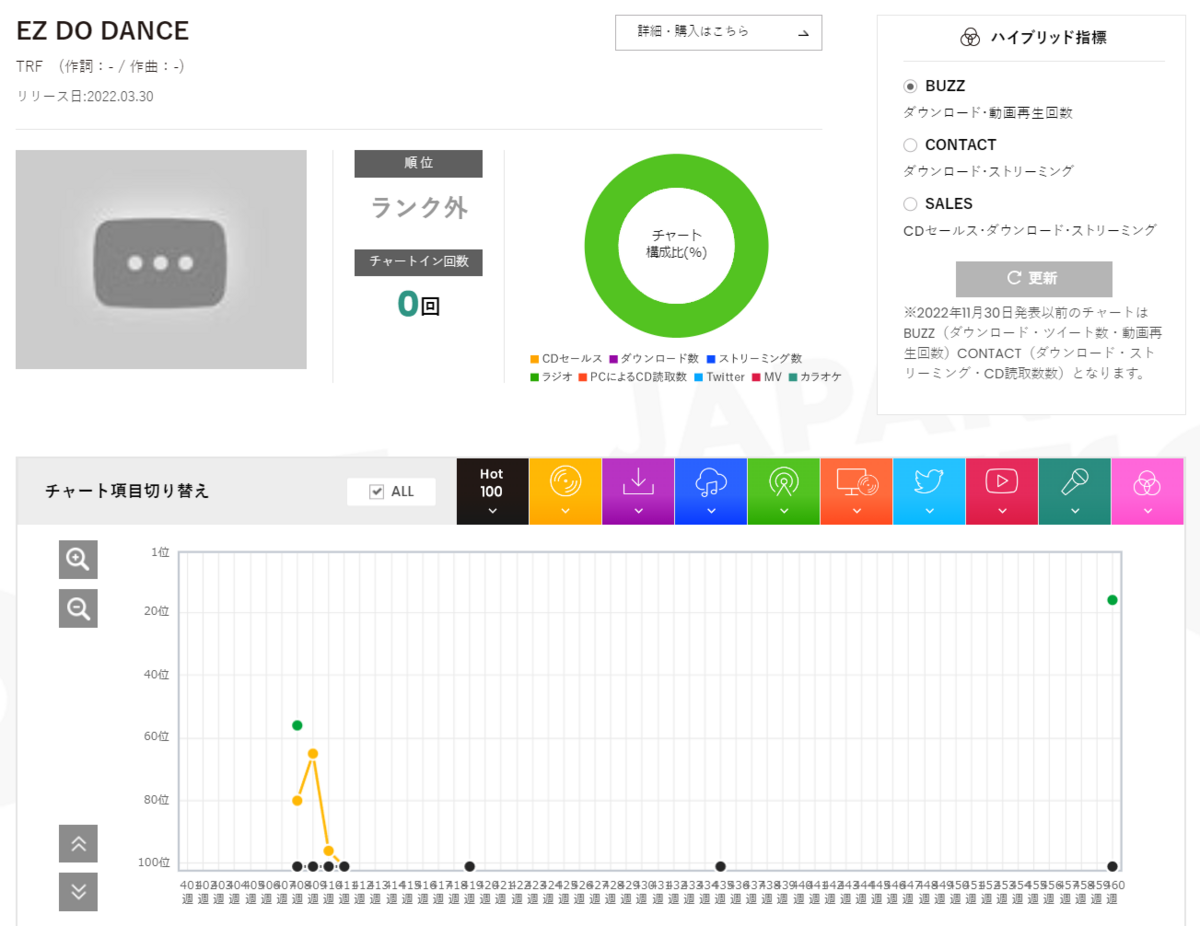Screen dimensions: 1200x926
Task: Expand the dropdown arrow under the microphone icon
Action: [x=1075, y=511]
